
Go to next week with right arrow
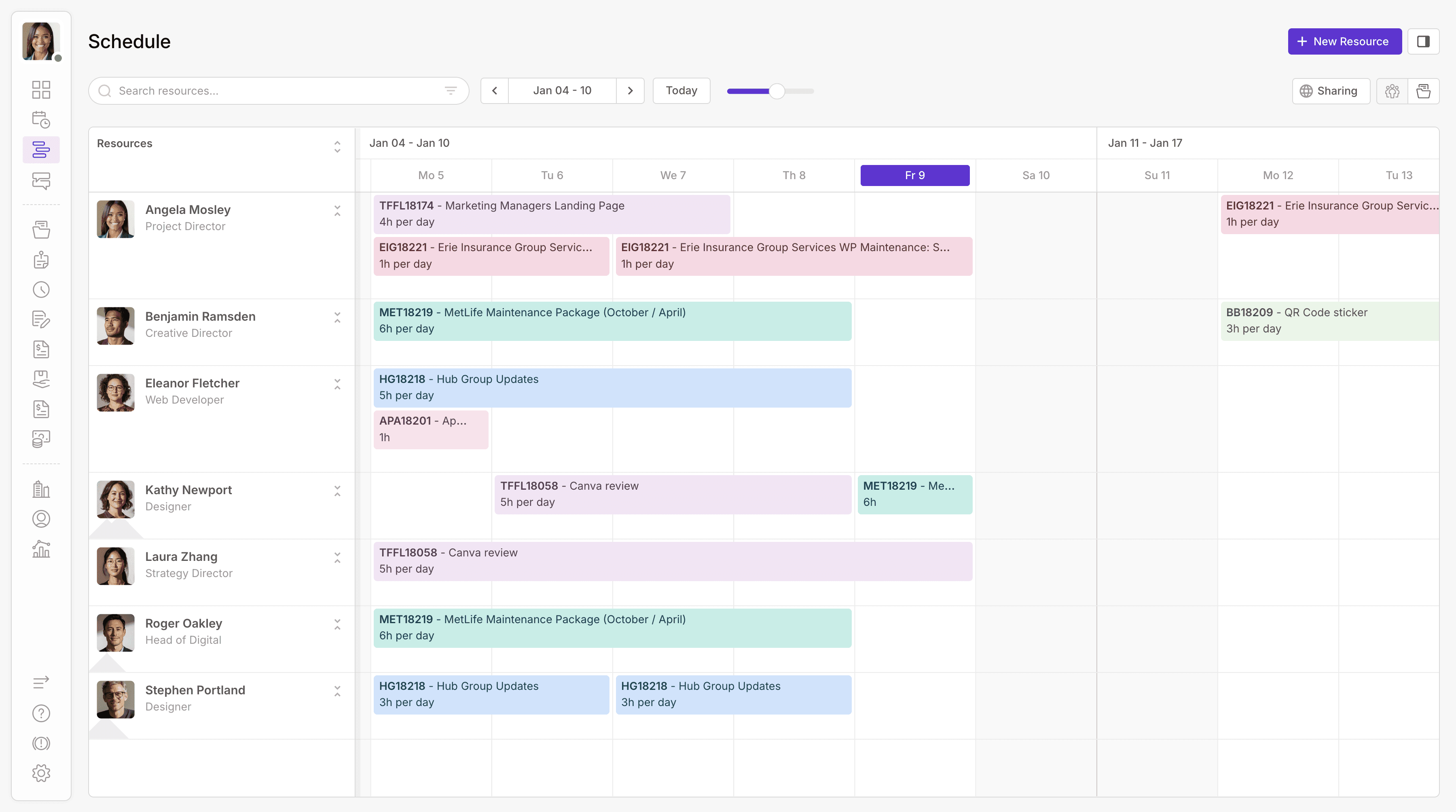630,91
